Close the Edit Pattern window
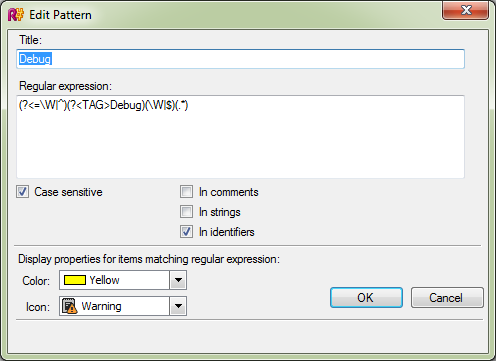496x361 pixels. 465,10
